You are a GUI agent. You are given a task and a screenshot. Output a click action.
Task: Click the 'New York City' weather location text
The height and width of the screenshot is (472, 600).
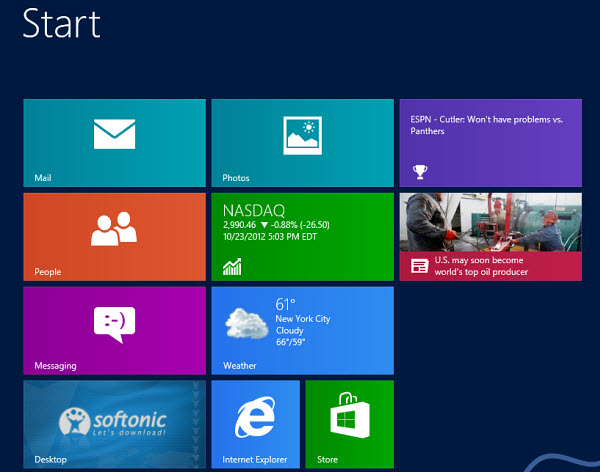(x=302, y=318)
